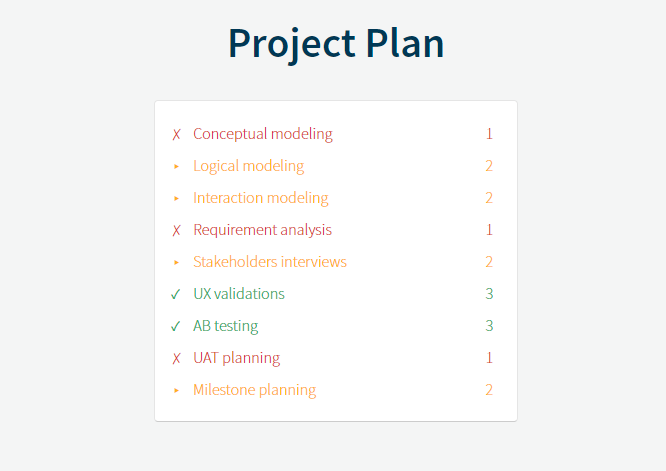The width and height of the screenshot is (666, 471).
Task: Click the checkmark icon beside UX validations
Action: [176, 294]
